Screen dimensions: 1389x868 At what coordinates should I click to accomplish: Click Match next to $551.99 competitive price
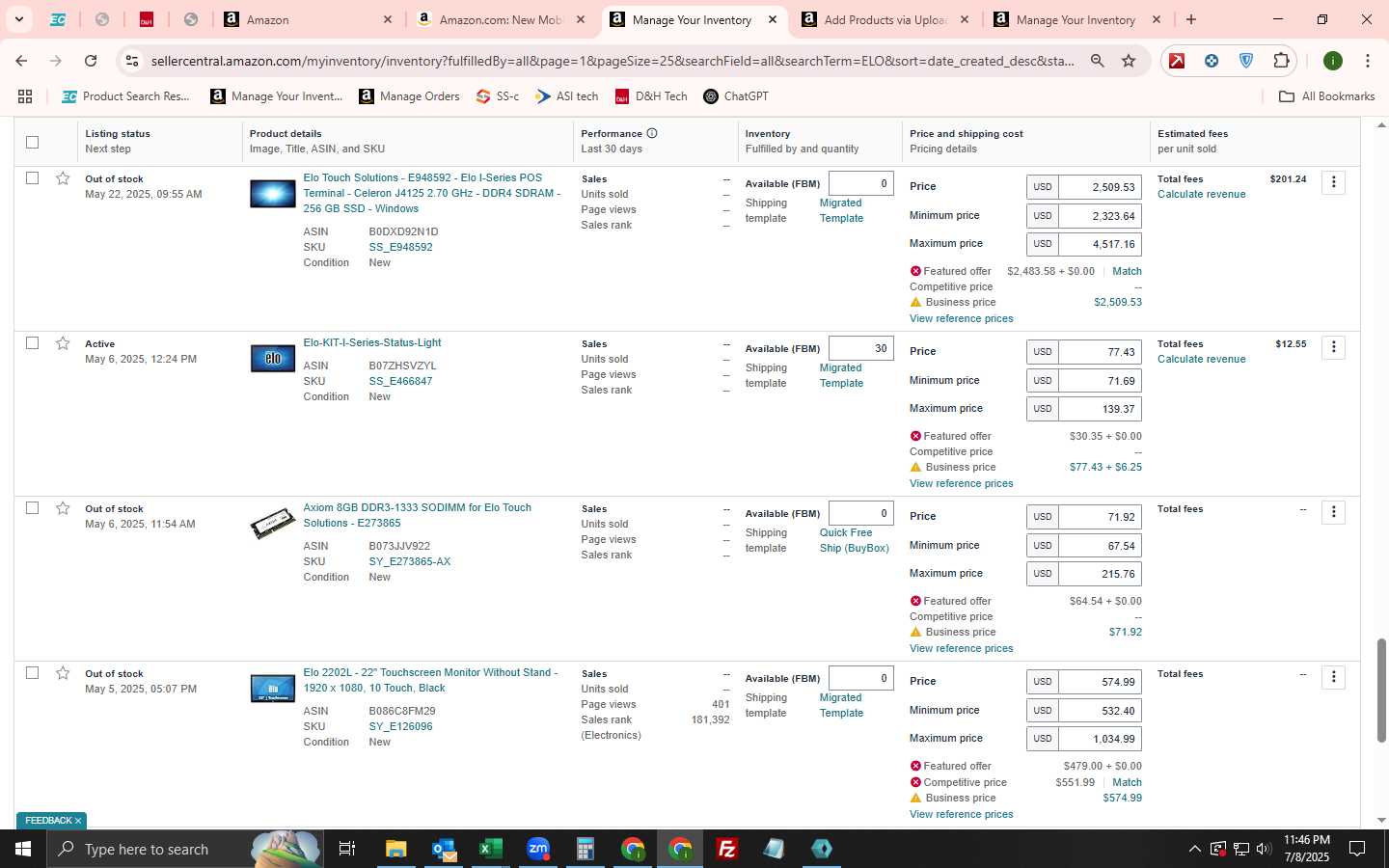click(x=1127, y=782)
